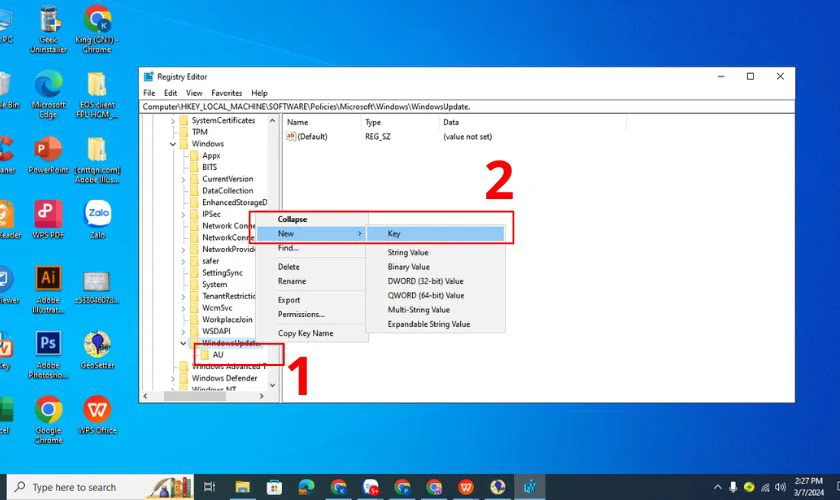
Task: Expand the Windows Defender key
Action: 172,378
